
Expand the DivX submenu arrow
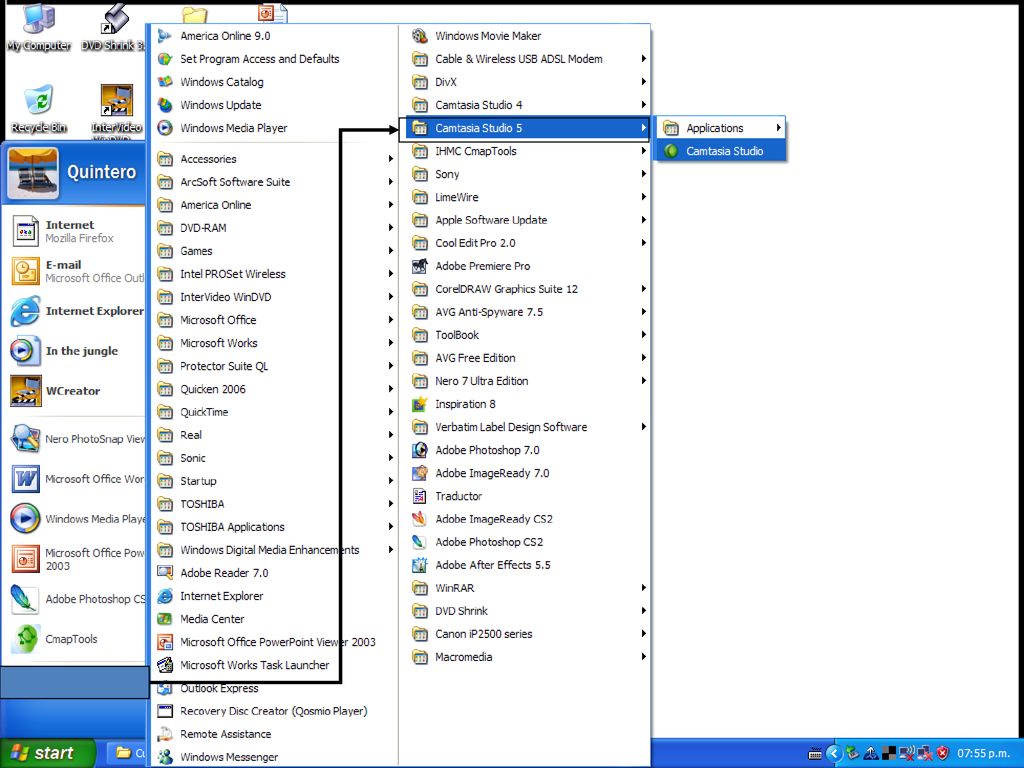pos(643,82)
